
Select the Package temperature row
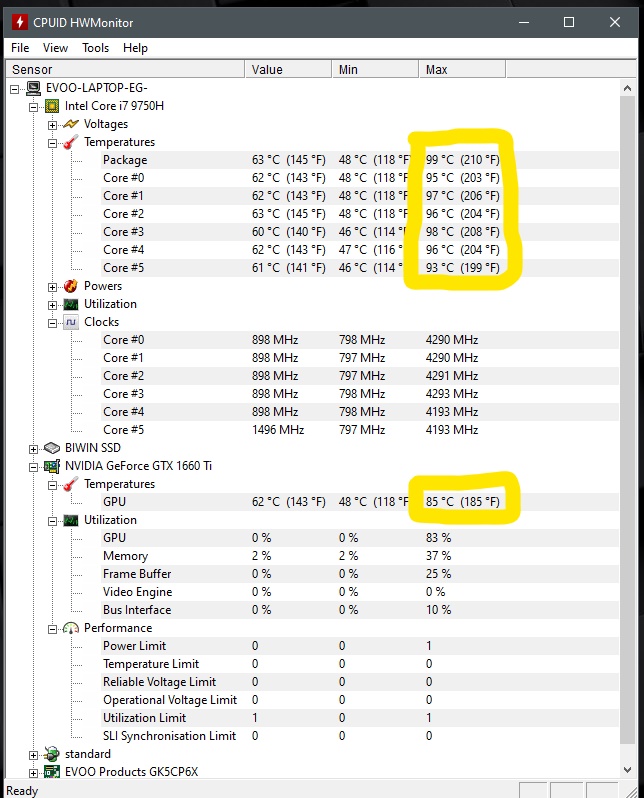click(125, 160)
